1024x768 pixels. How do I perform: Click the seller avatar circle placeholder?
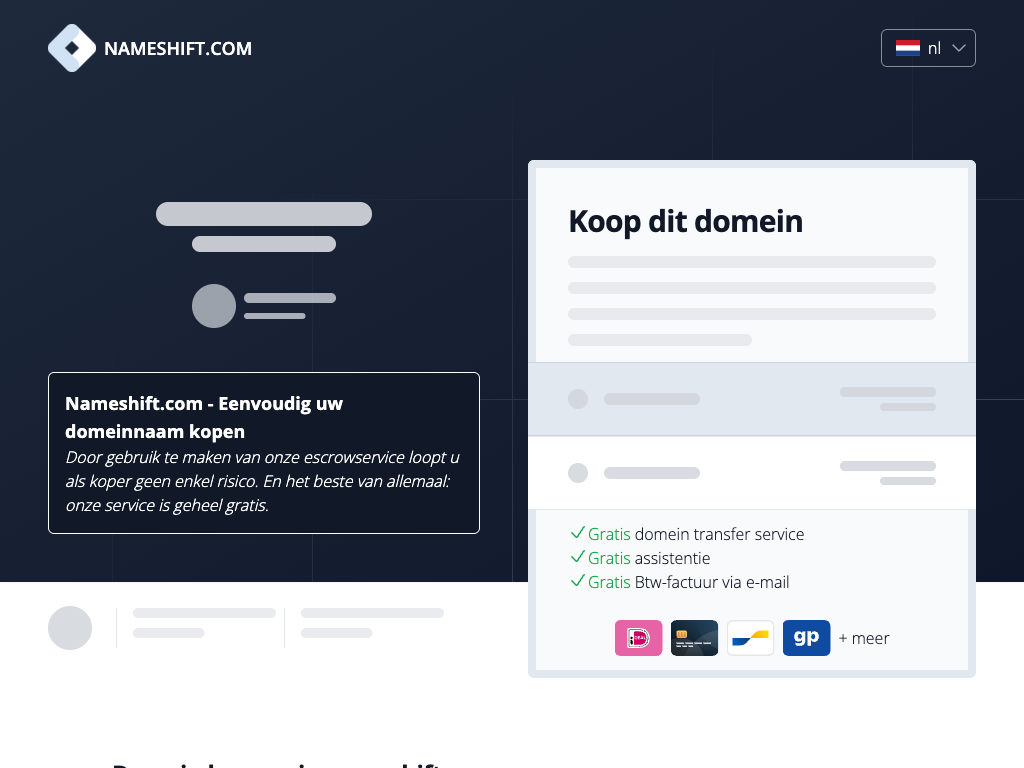pos(214,306)
